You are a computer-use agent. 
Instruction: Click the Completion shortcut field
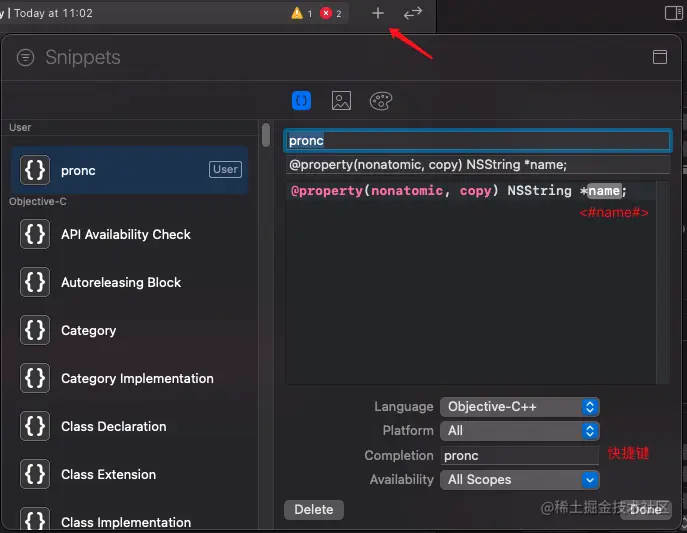click(520, 455)
